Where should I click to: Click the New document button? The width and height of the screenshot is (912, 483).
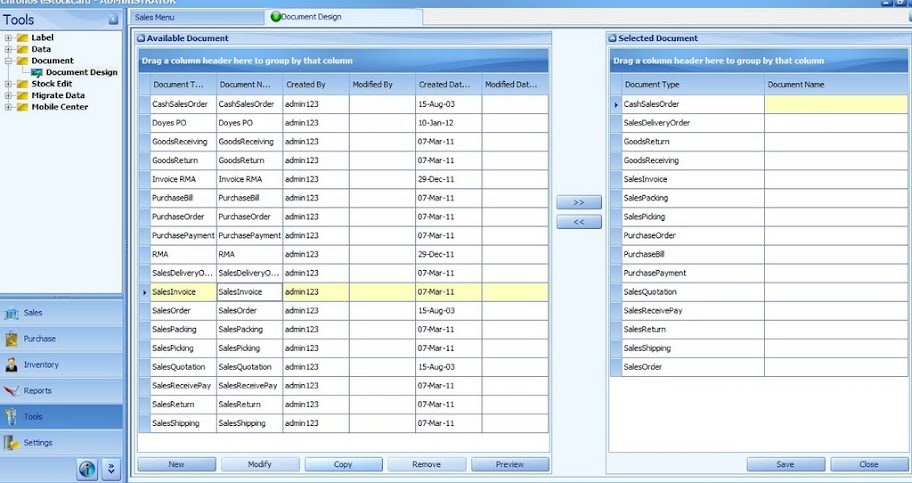[x=177, y=464]
